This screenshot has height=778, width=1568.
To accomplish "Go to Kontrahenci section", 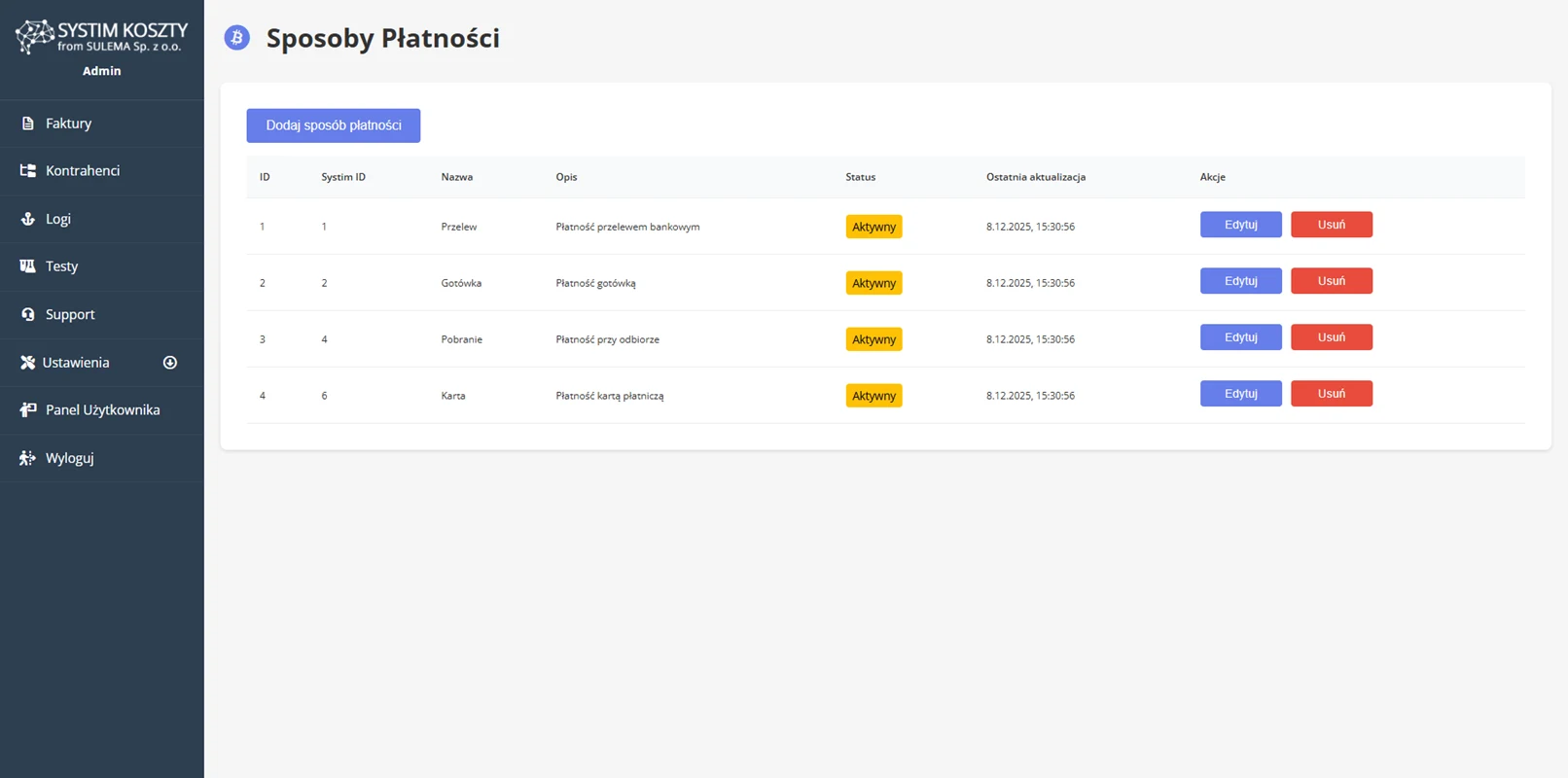I will tap(102, 171).
